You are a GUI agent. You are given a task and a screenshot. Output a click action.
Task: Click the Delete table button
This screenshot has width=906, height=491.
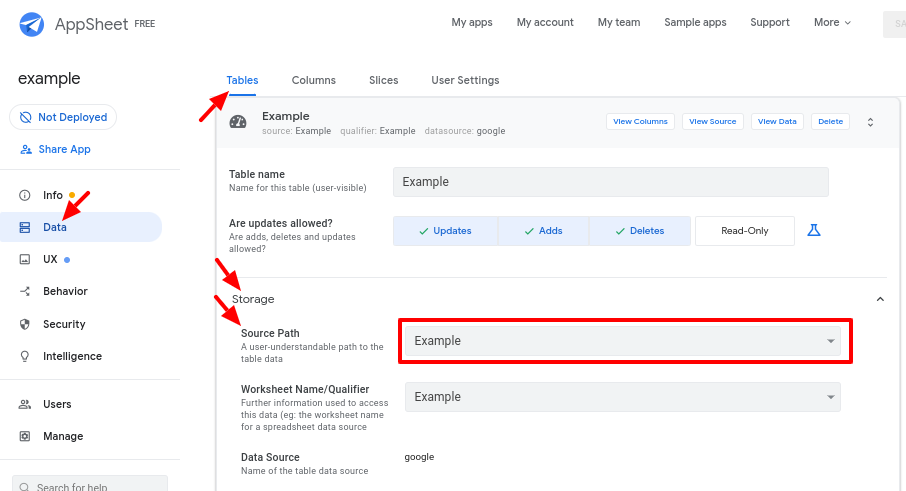pyautogui.click(x=830, y=121)
